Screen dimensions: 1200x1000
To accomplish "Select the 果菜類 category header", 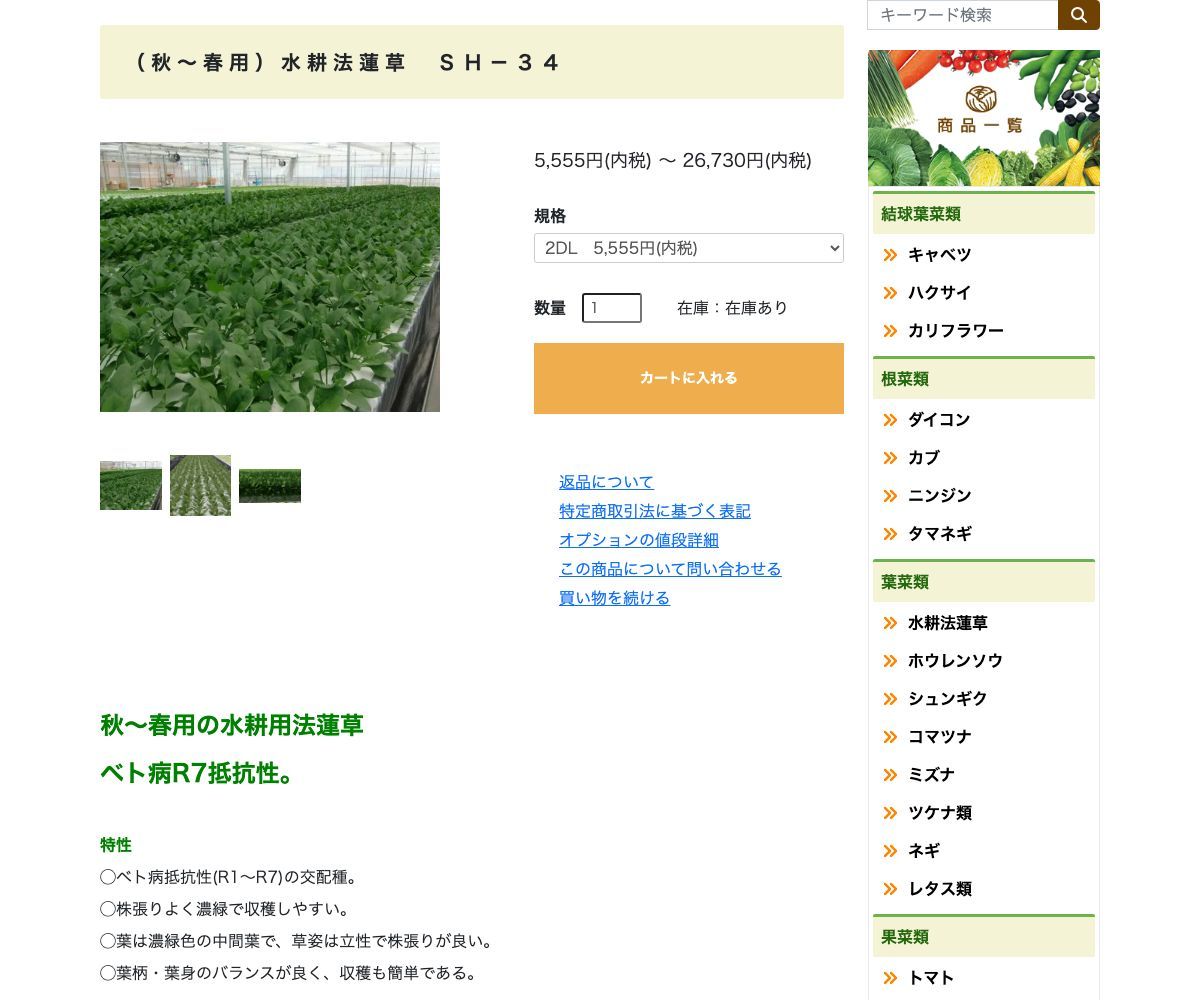I will [904, 937].
